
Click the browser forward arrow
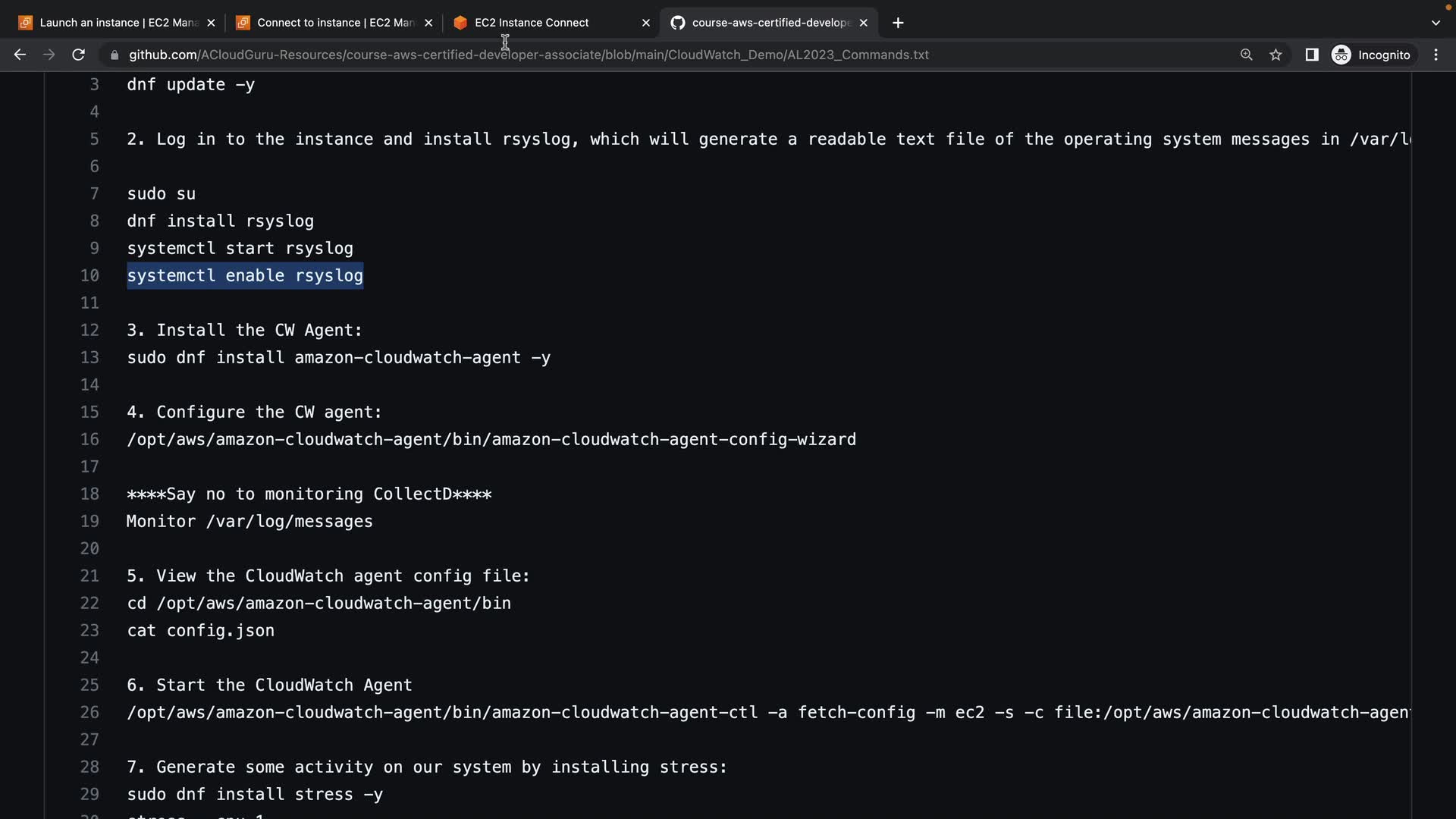pos(49,55)
